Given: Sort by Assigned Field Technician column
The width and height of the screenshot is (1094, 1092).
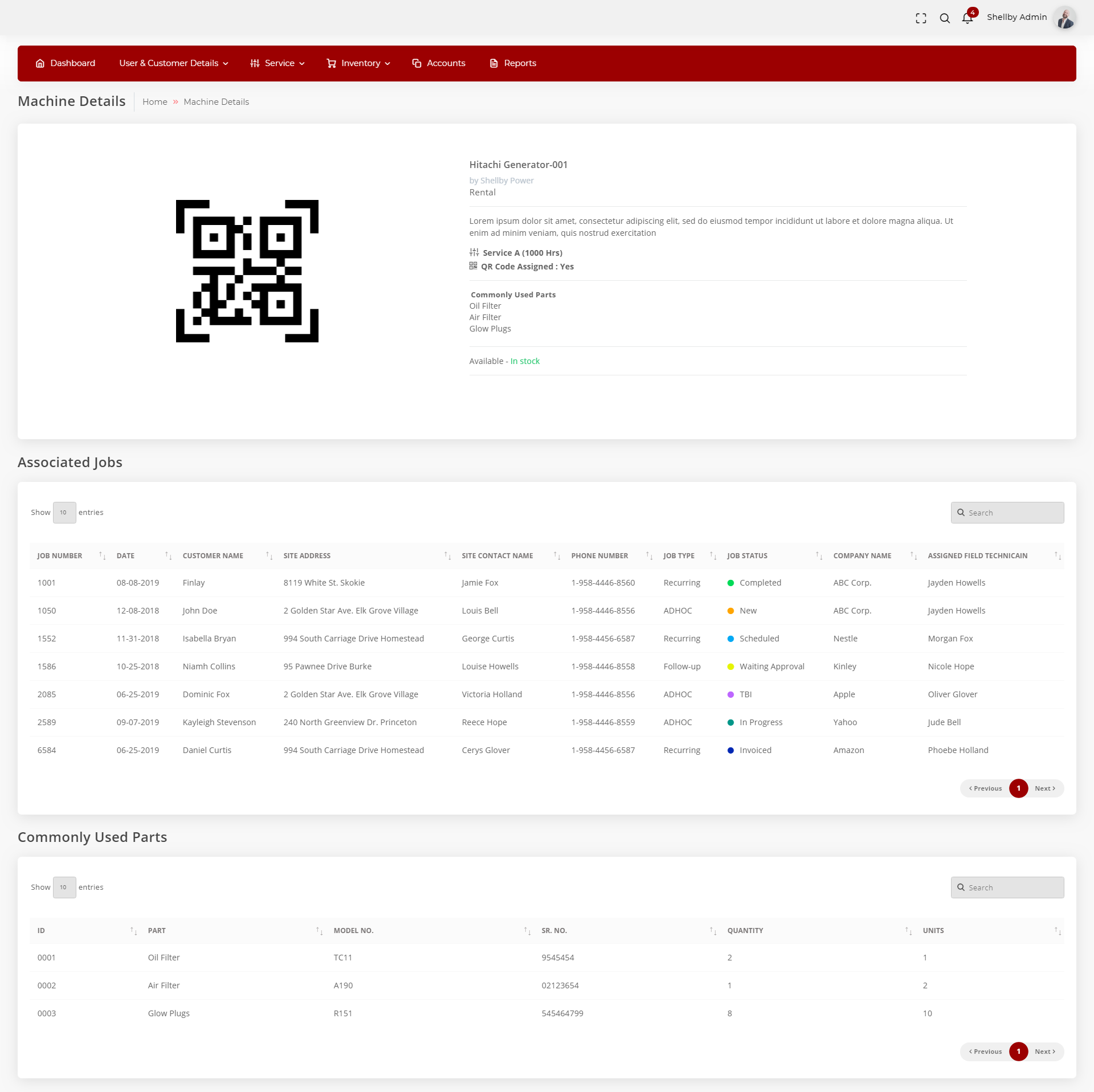Looking at the screenshot, I should 992,556.
